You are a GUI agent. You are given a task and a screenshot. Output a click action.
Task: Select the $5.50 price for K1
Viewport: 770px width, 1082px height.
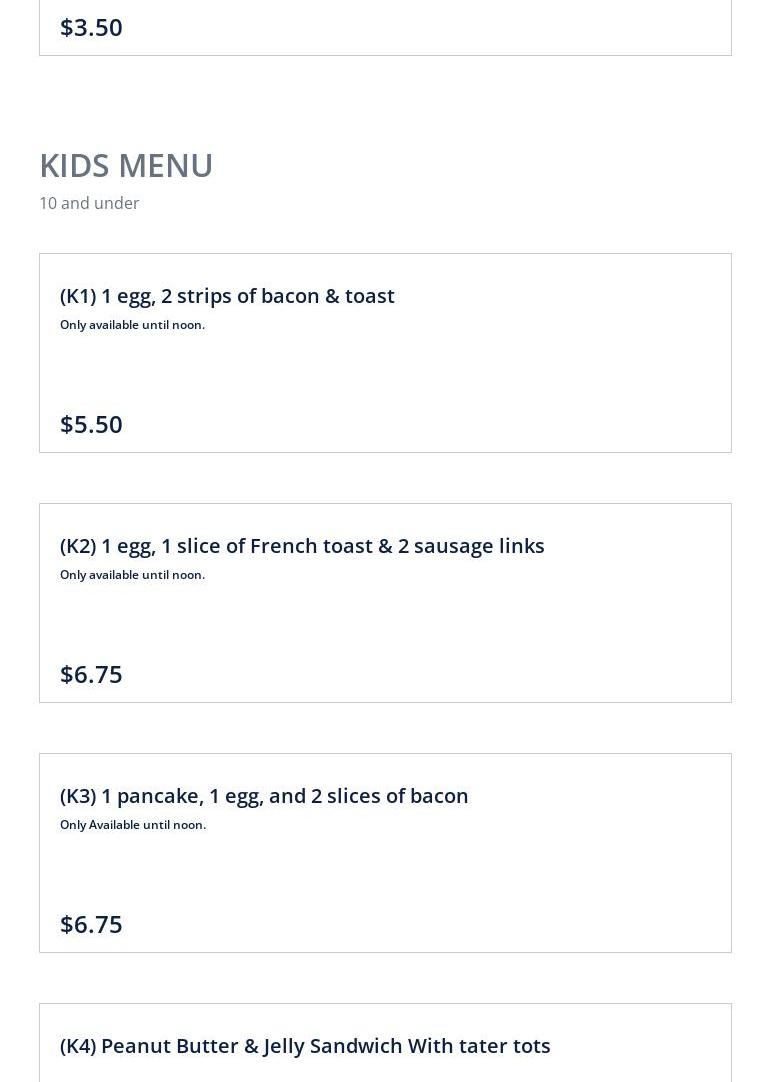[x=91, y=424]
